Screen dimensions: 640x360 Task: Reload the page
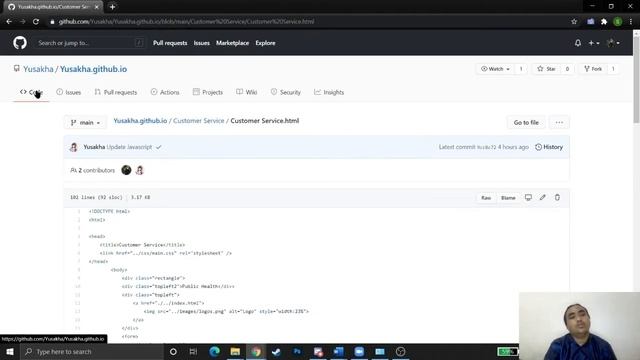tap(36, 22)
